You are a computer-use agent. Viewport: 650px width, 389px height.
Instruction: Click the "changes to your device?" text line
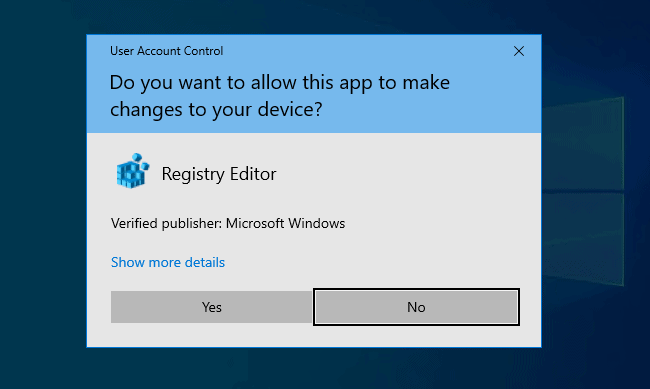click(x=216, y=109)
